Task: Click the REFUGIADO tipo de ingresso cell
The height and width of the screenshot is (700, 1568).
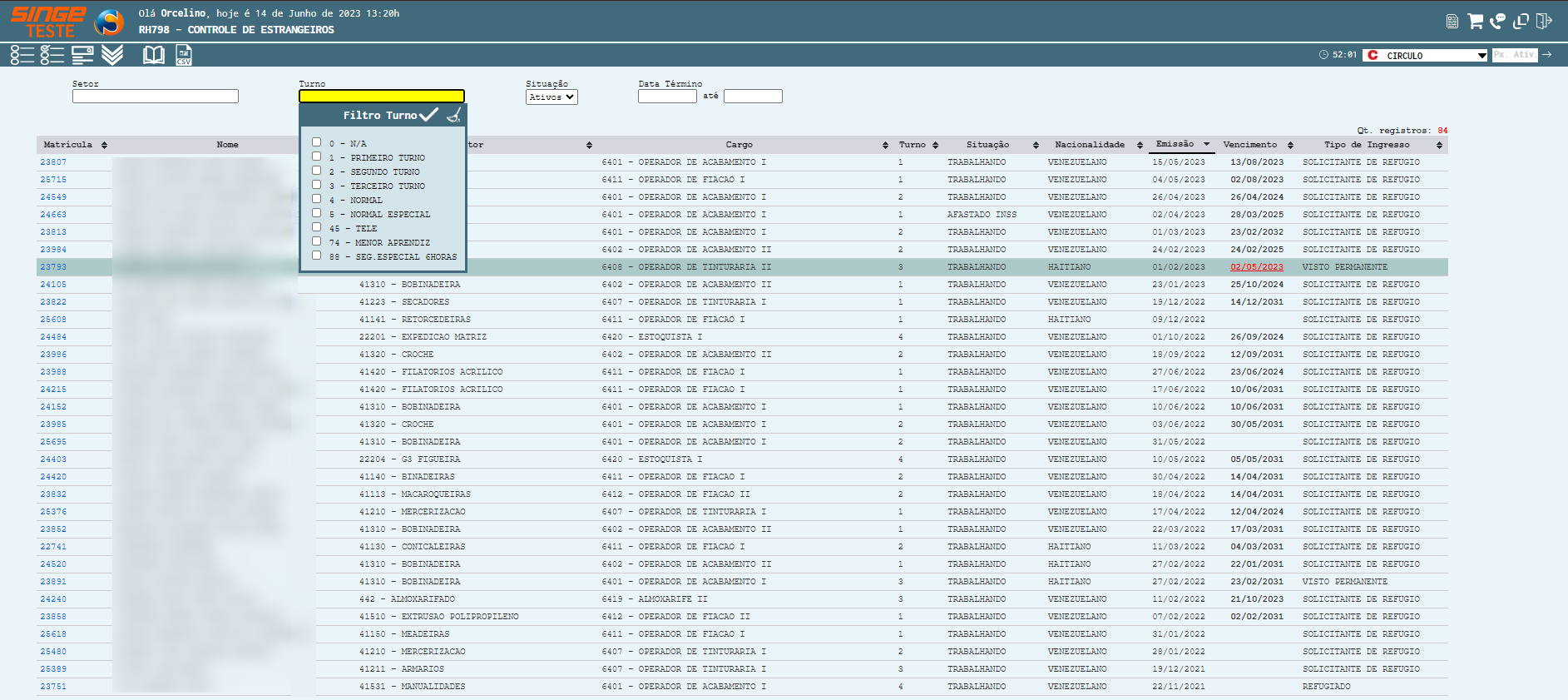Action: click(x=1327, y=687)
